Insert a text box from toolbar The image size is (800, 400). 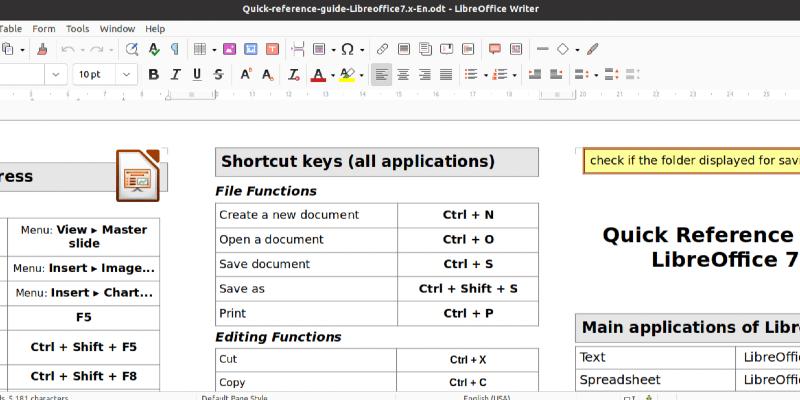click(x=273, y=49)
